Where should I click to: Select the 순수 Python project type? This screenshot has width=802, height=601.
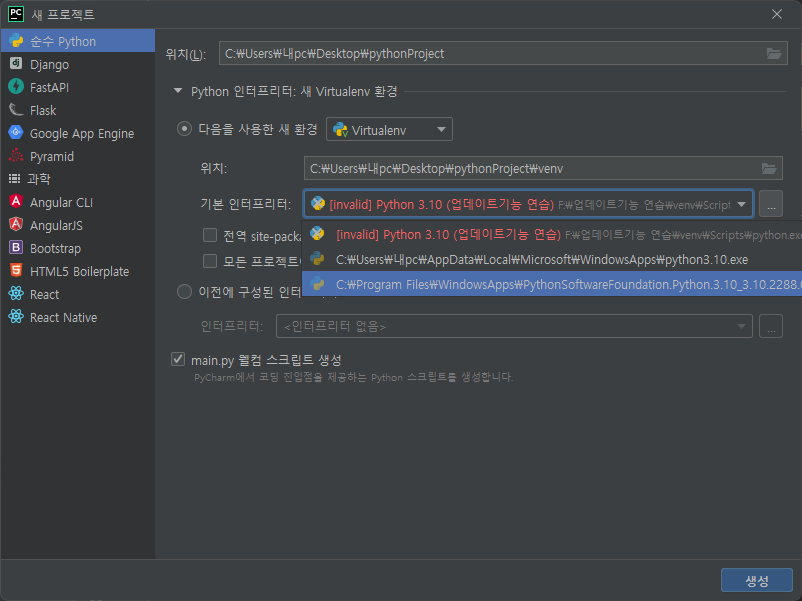78,41
